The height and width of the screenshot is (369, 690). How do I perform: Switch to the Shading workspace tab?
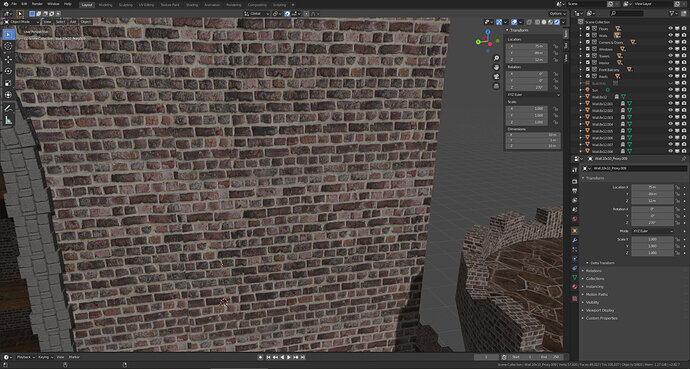(192, 4)
